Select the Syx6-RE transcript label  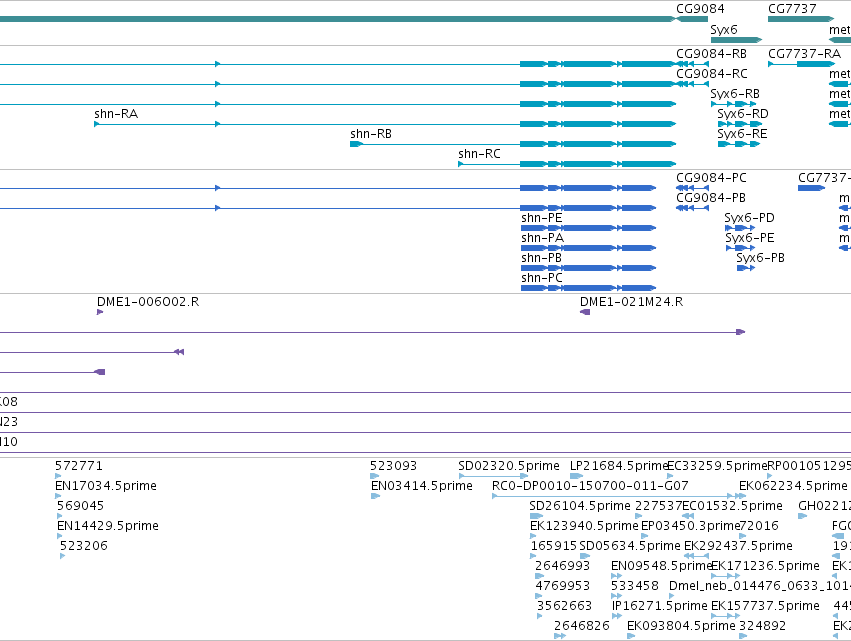(742, 134)
